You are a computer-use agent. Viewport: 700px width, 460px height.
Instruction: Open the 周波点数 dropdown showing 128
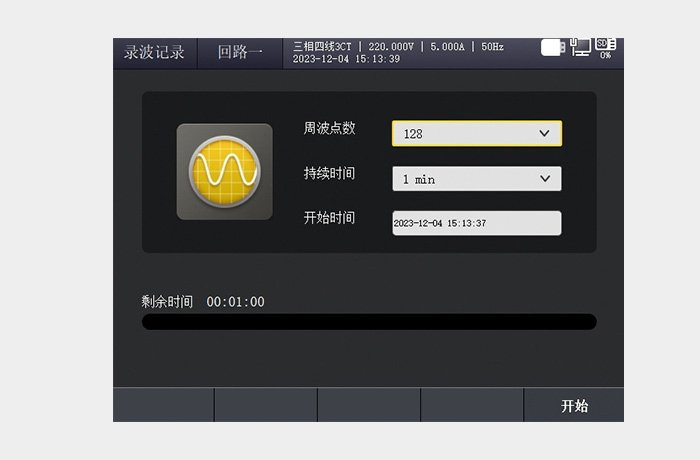[x=477, y=134]
